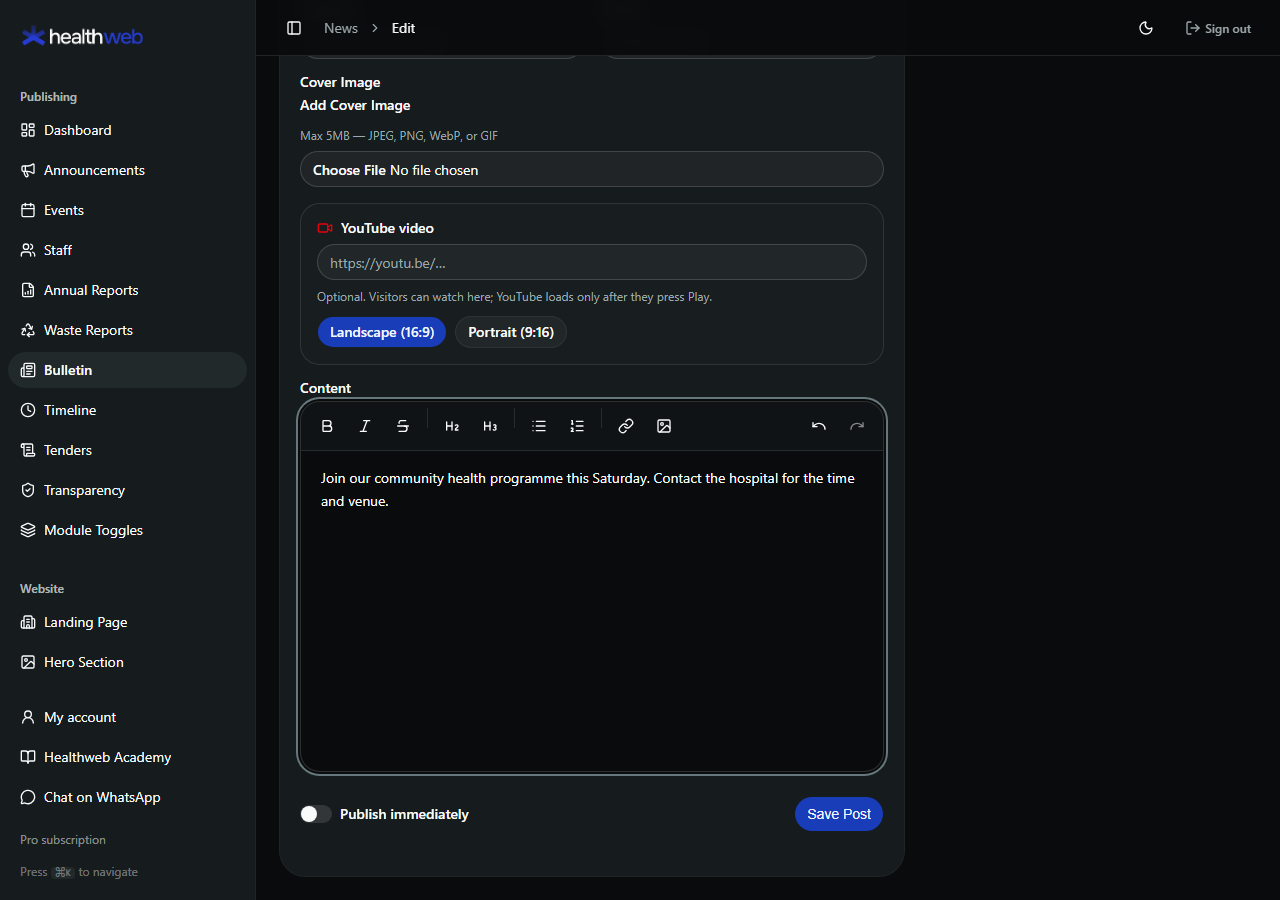Click the Dashboard grid icon in sidebar
Image resolution: width=1280 pixels, height=900 pixels.
[28, 130]
